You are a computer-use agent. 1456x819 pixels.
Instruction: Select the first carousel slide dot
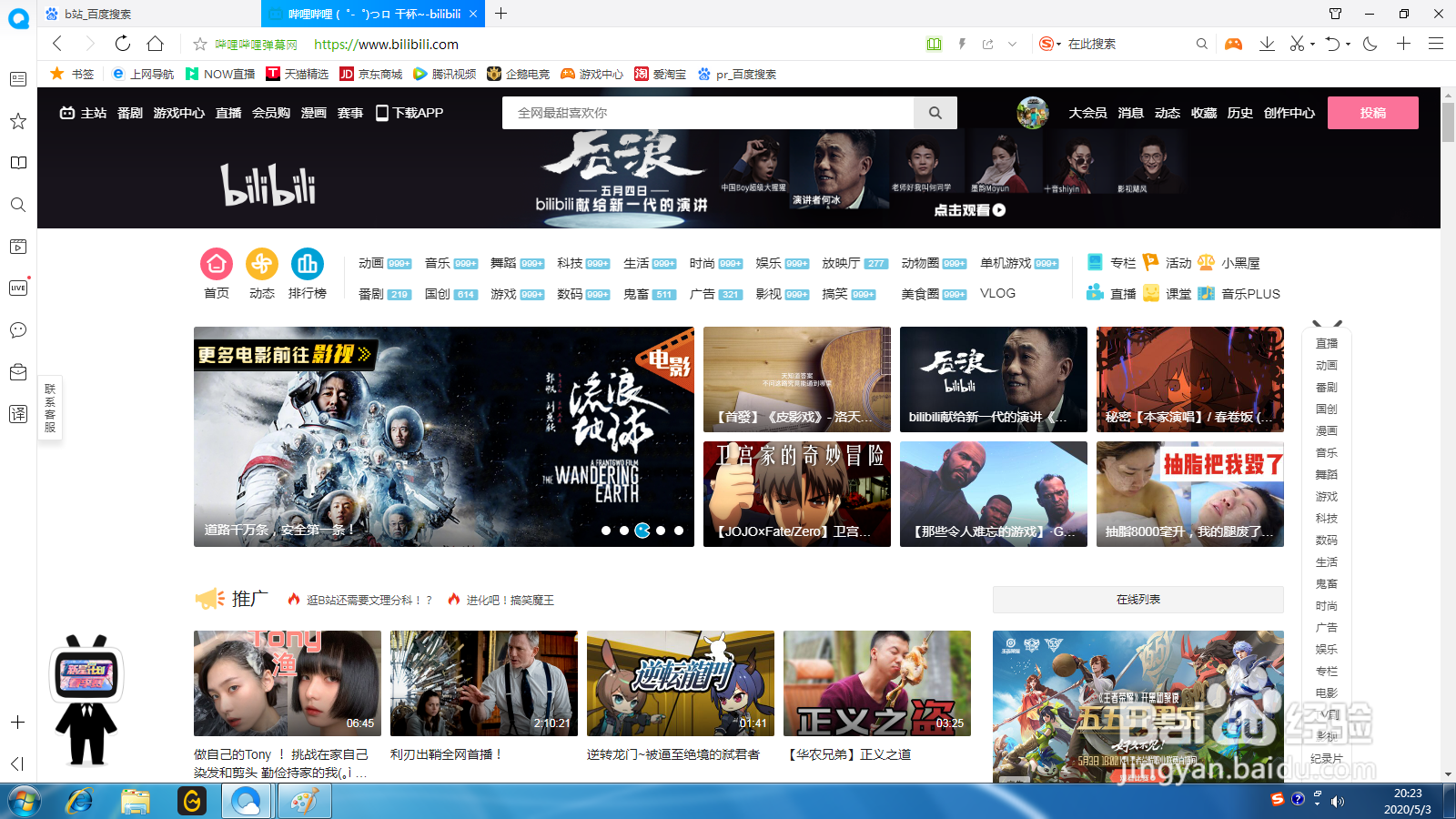606,531
